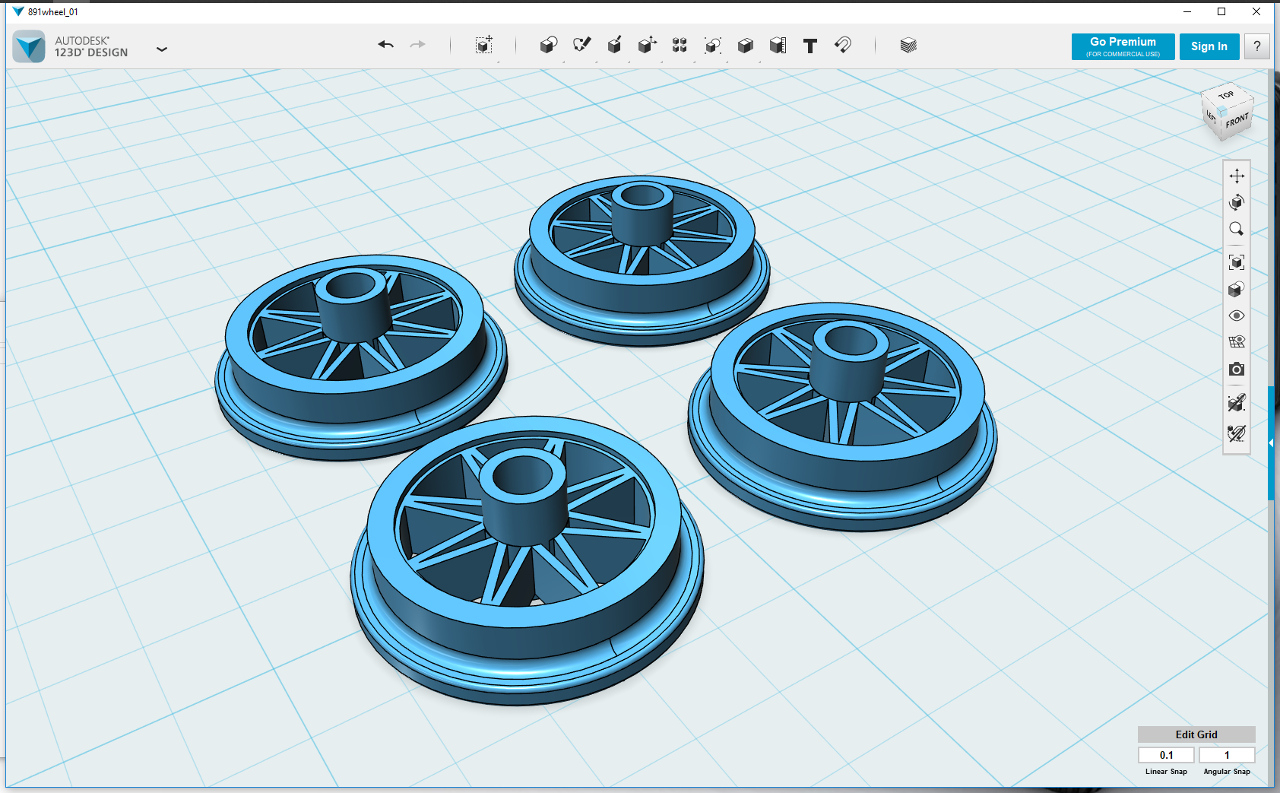The height and width of the screenshot is (793, 1280).
Task: Select the Pattern tool icon
Action: 680,45
